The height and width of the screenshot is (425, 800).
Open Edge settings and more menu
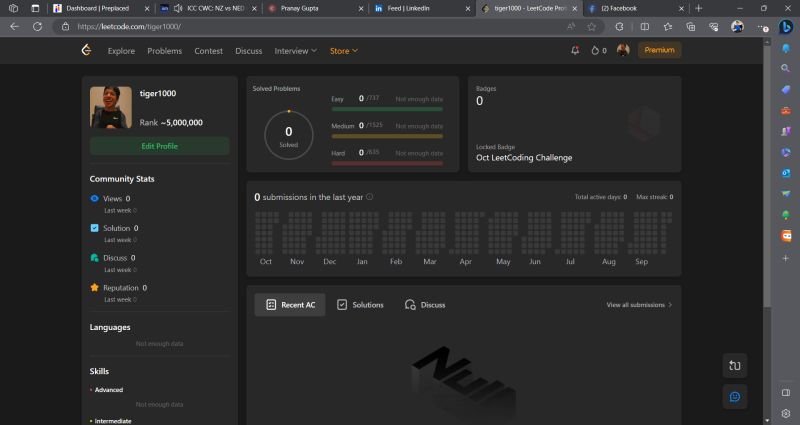click(x=762, y=27)
